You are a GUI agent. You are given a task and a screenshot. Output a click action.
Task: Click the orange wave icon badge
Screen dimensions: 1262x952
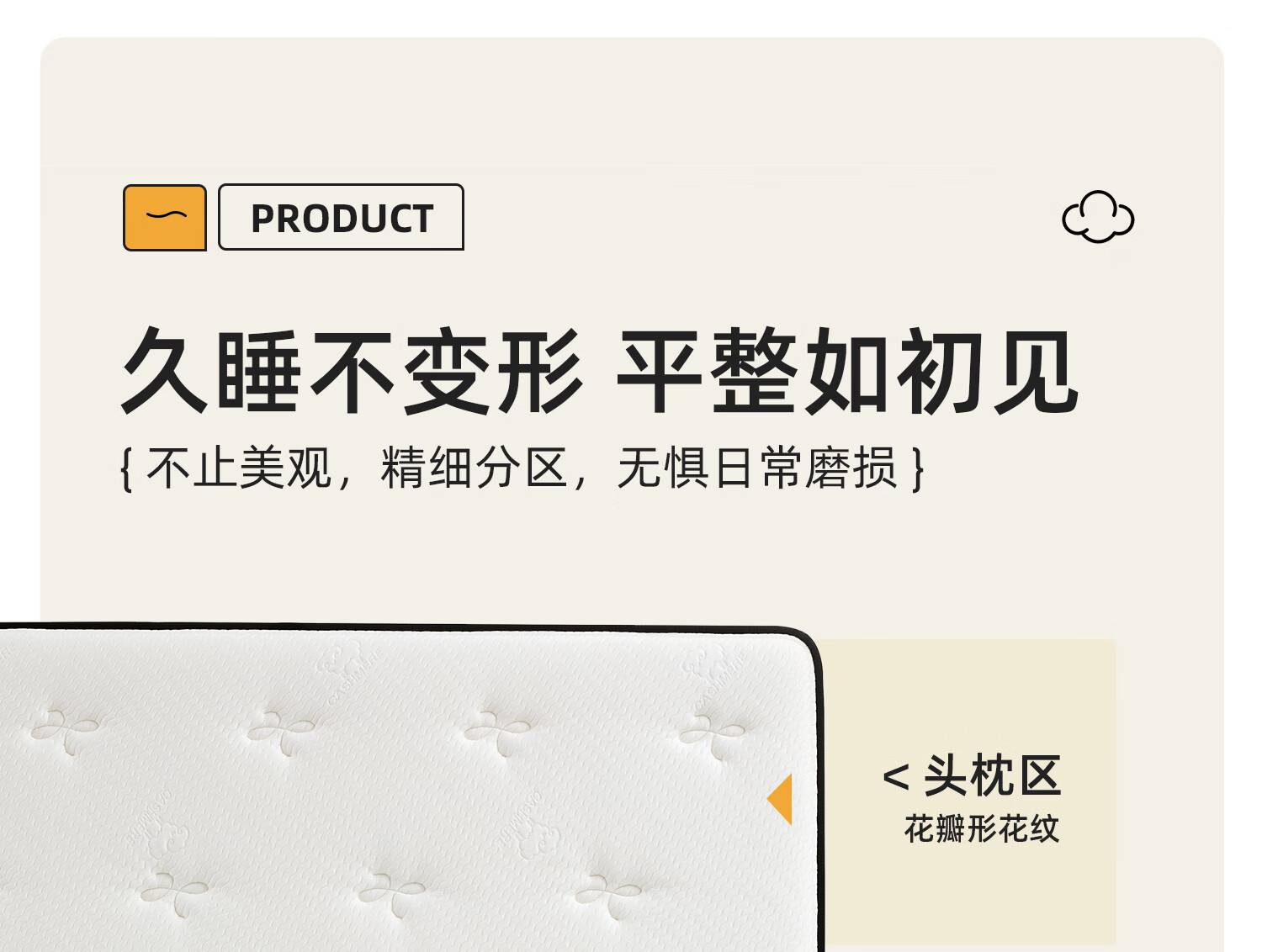pos(165,218)
